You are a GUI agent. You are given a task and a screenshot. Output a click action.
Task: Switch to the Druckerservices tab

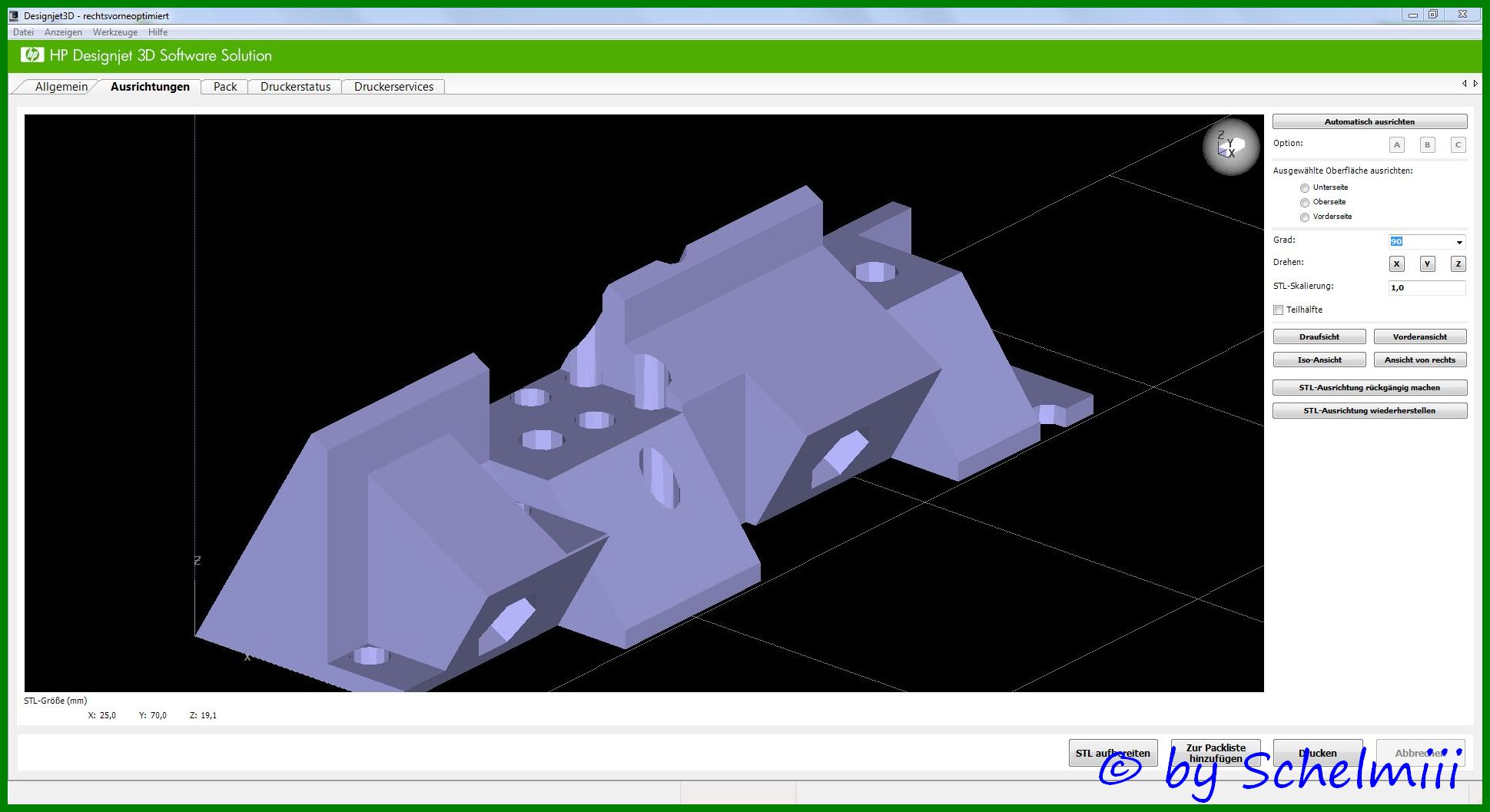393,87
